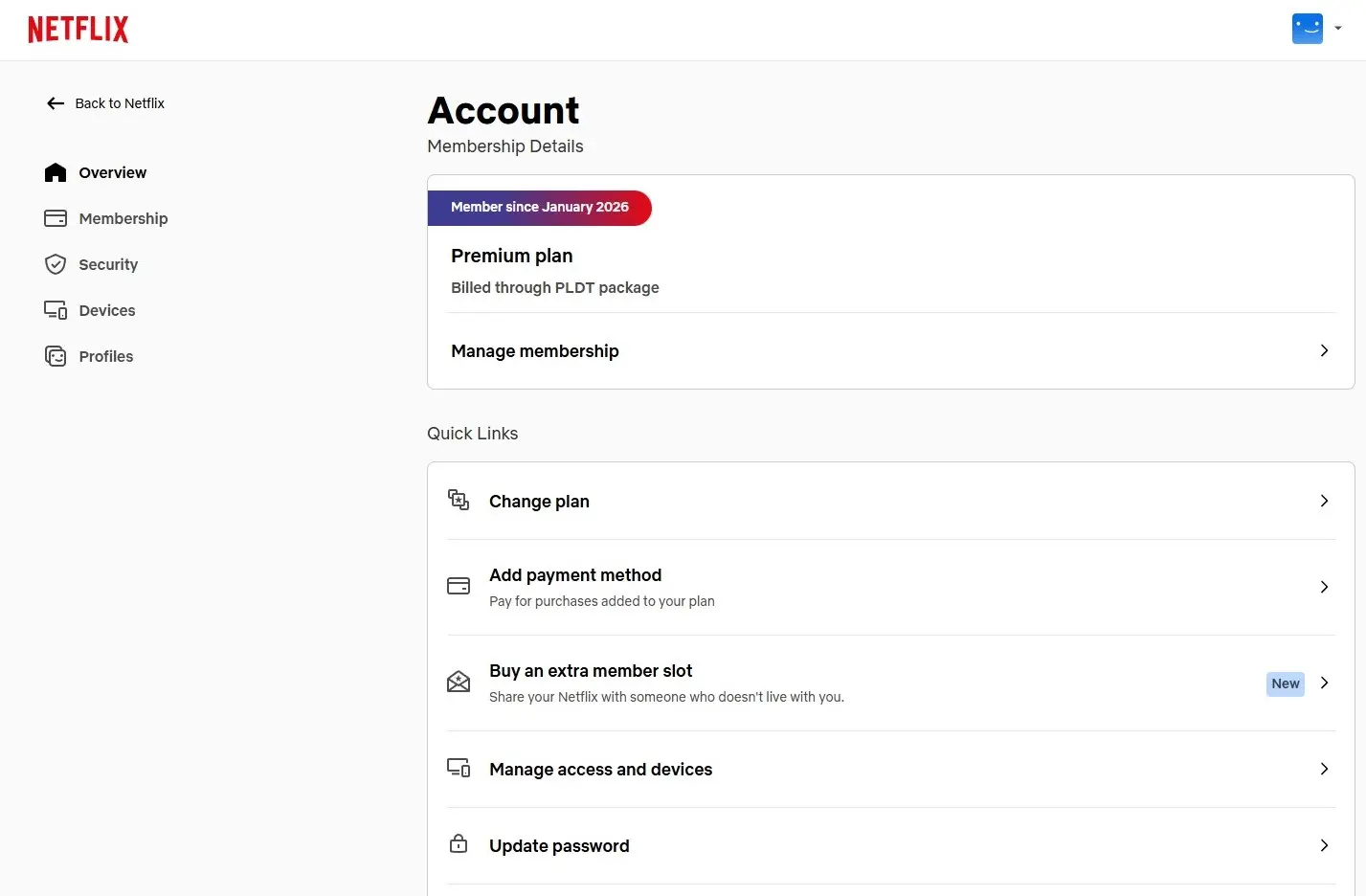Open the Change plan row chevron
Viewport: 1366px width, 896px height.
[1324, 501]
